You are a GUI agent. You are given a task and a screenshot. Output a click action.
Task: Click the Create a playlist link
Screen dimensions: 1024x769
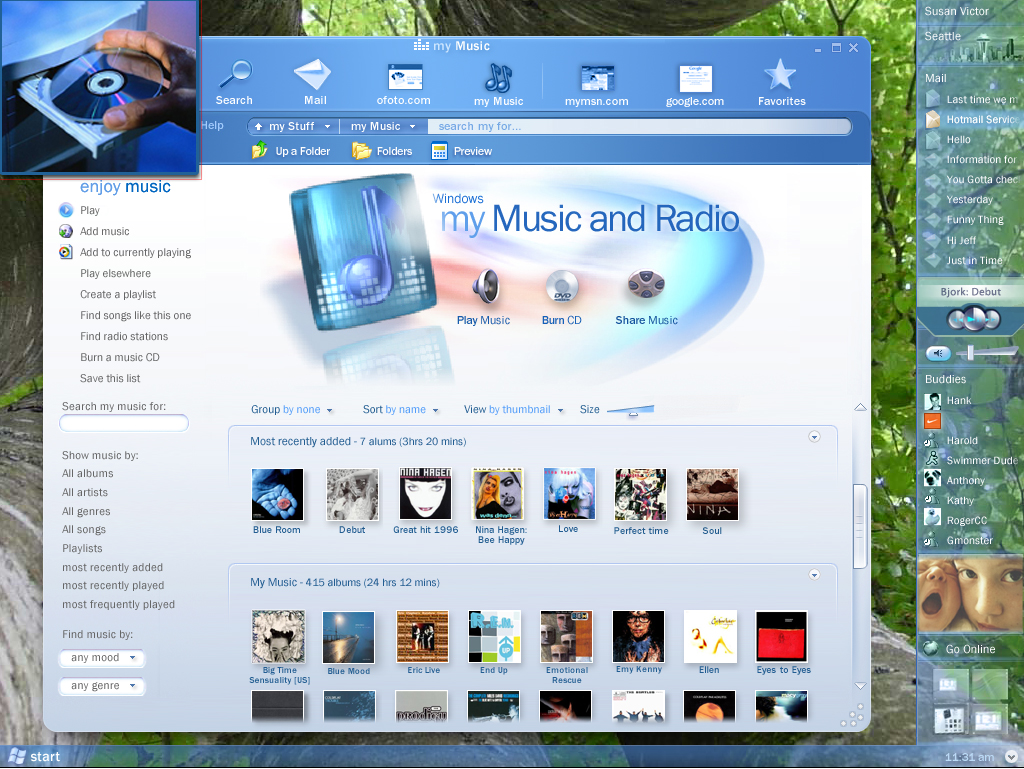coord(118,294)
